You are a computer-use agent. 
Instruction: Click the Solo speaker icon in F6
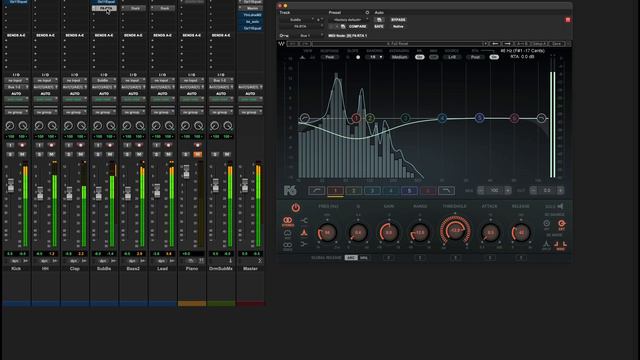[560, 206]
